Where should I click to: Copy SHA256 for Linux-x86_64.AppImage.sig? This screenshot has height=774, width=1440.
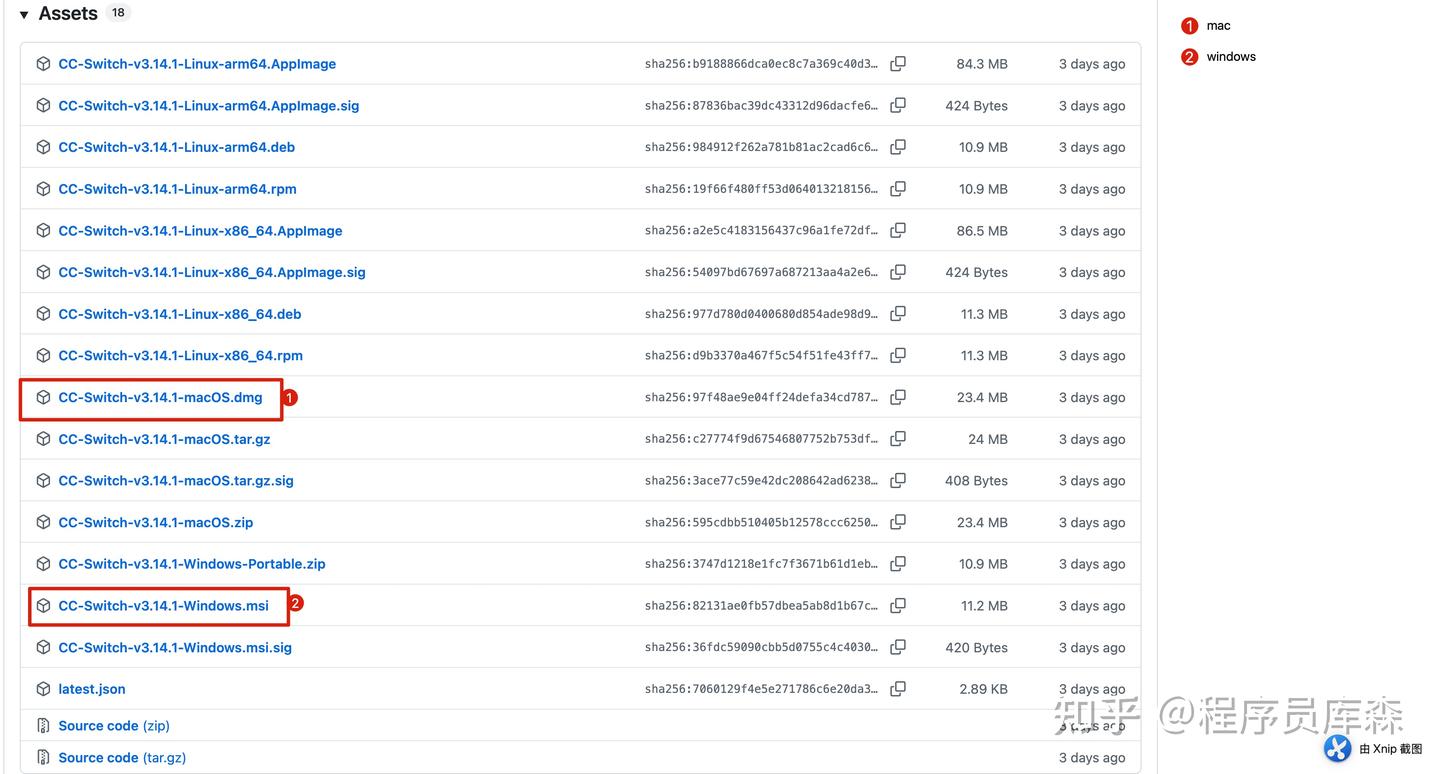pos(898,272)
